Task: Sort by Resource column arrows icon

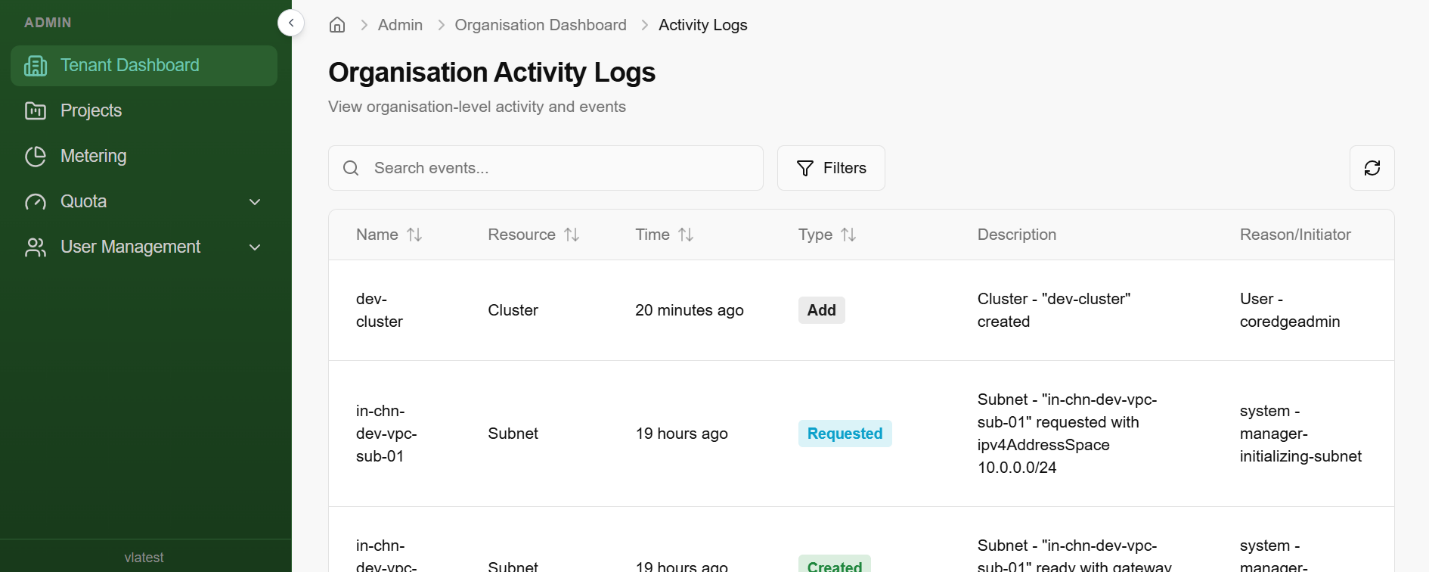Action: pos(571,235)
